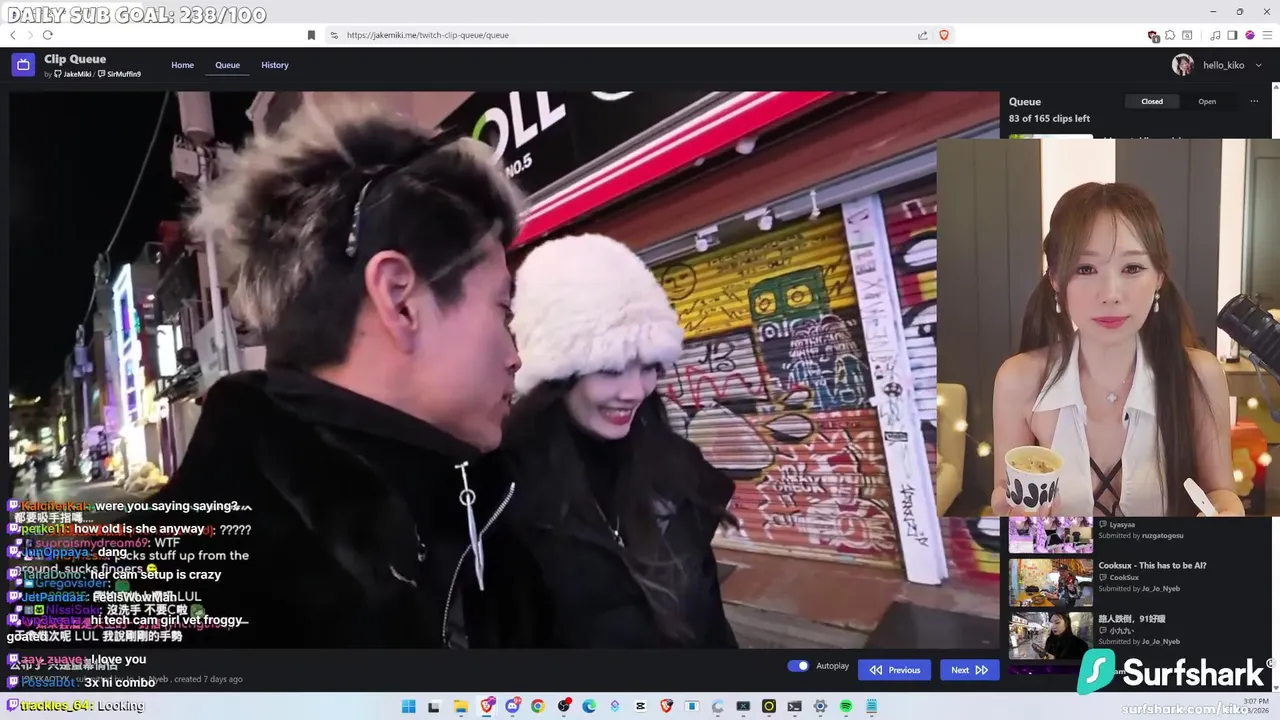Click the Queue panel heading
Screen dimensions: 1280x720
(x=1025, y=101)
